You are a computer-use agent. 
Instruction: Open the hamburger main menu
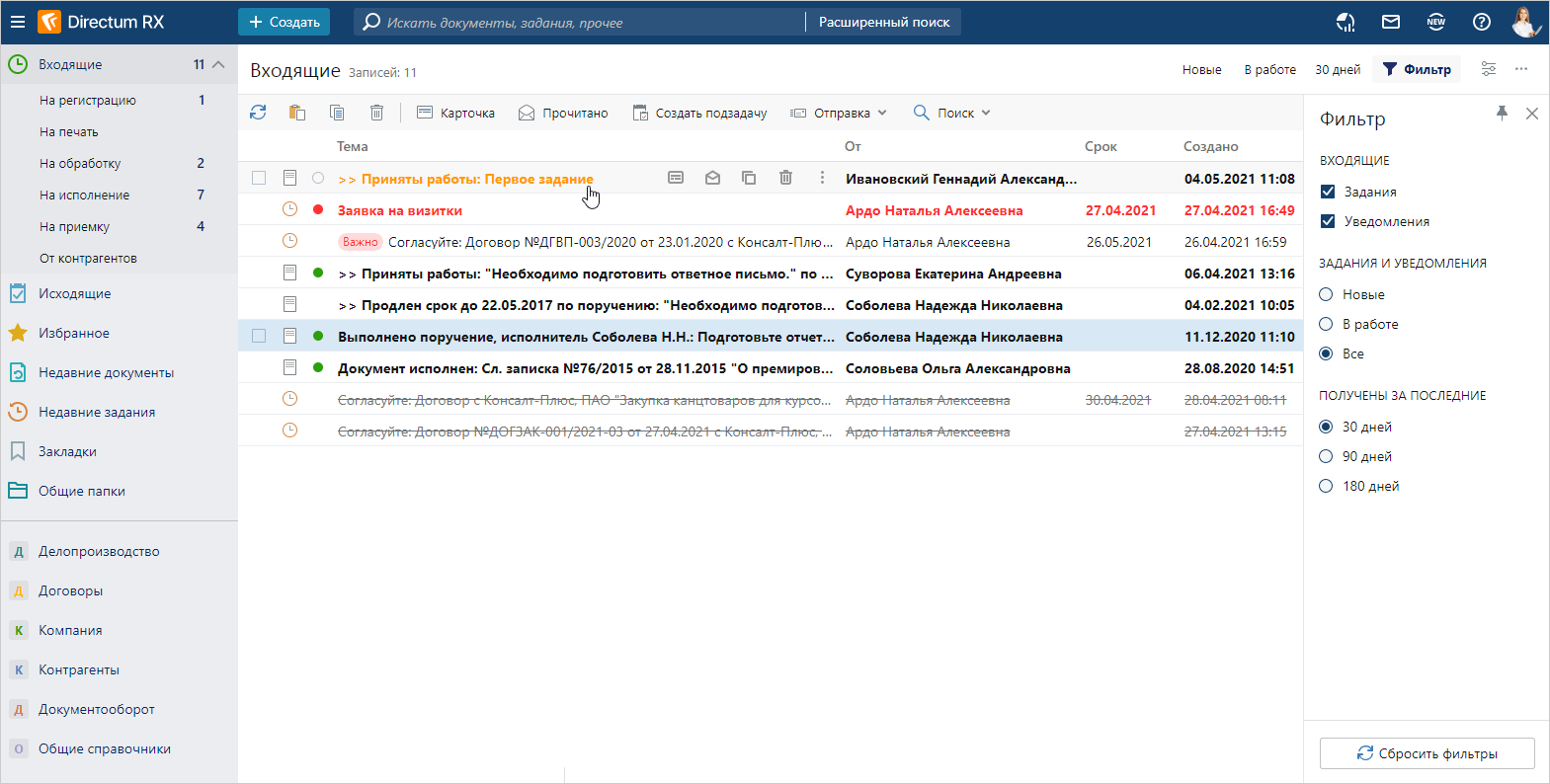click(x=18, y=22)
